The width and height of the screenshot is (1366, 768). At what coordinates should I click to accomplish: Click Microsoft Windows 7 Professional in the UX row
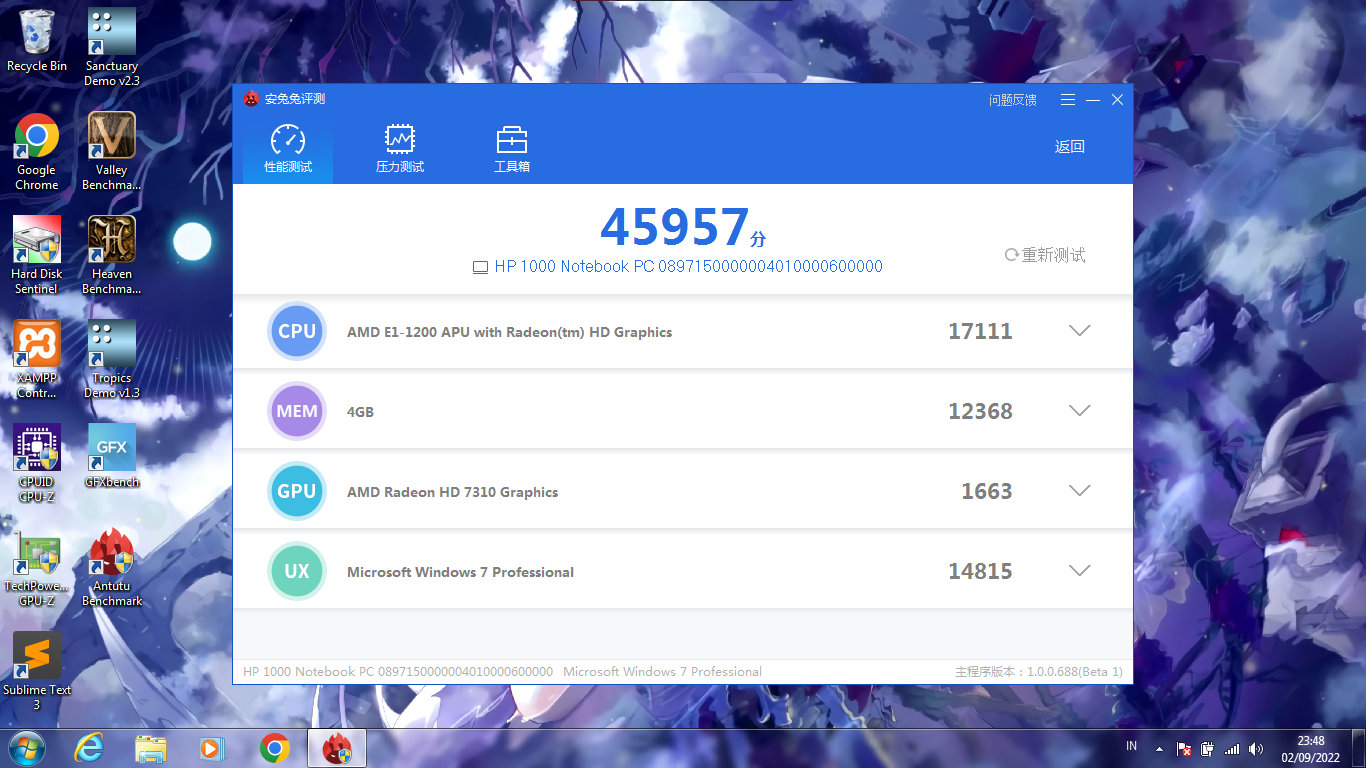point(460,572)
